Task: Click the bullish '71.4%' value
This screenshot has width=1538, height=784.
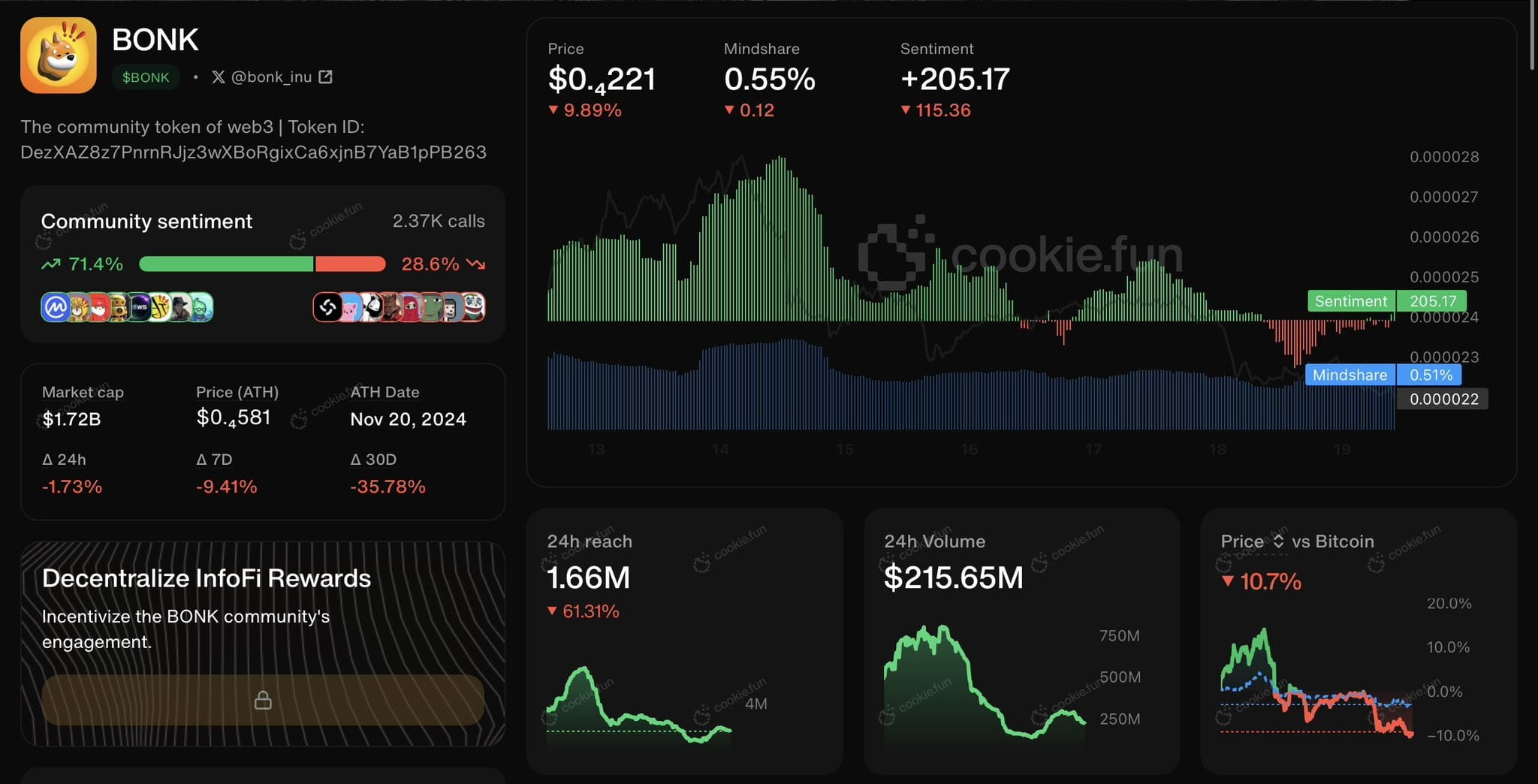Action: [95, 264]
